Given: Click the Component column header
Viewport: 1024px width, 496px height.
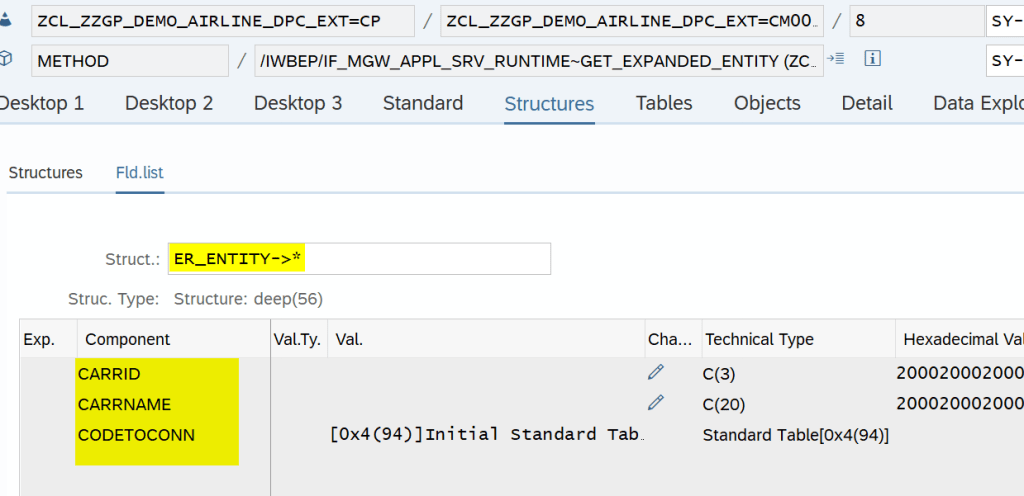Looking at the screenshot, I should [x=128, y=340].
